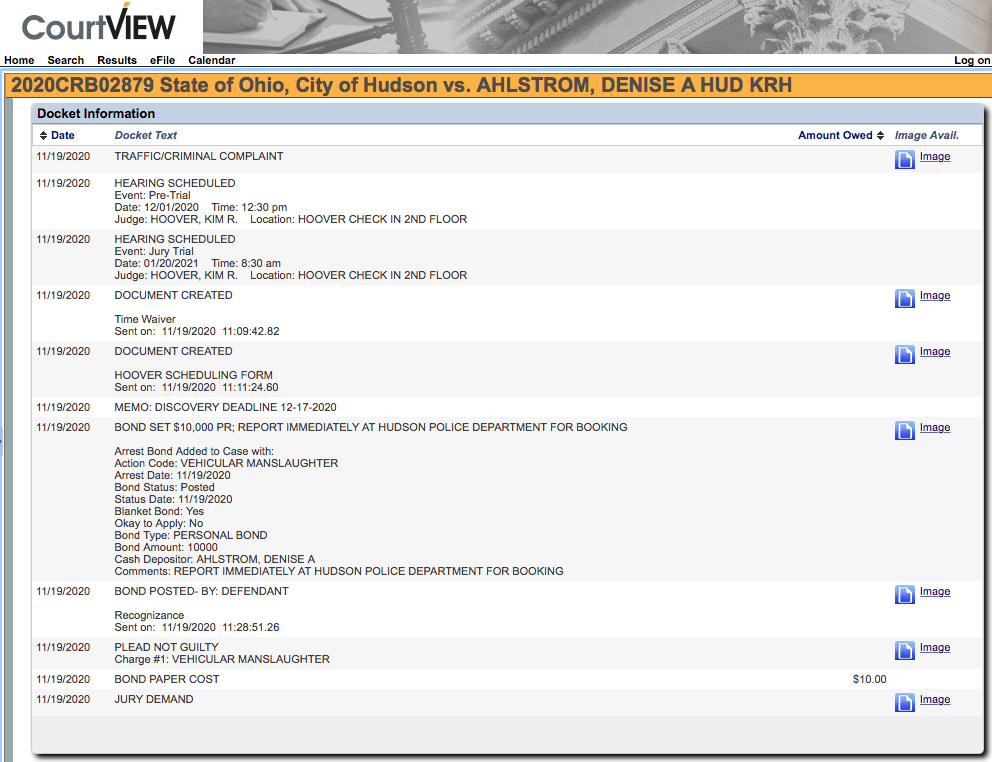Click the Docket Information panel title
Viewport: 992px width, 762px height.
[x=96, y=113]
